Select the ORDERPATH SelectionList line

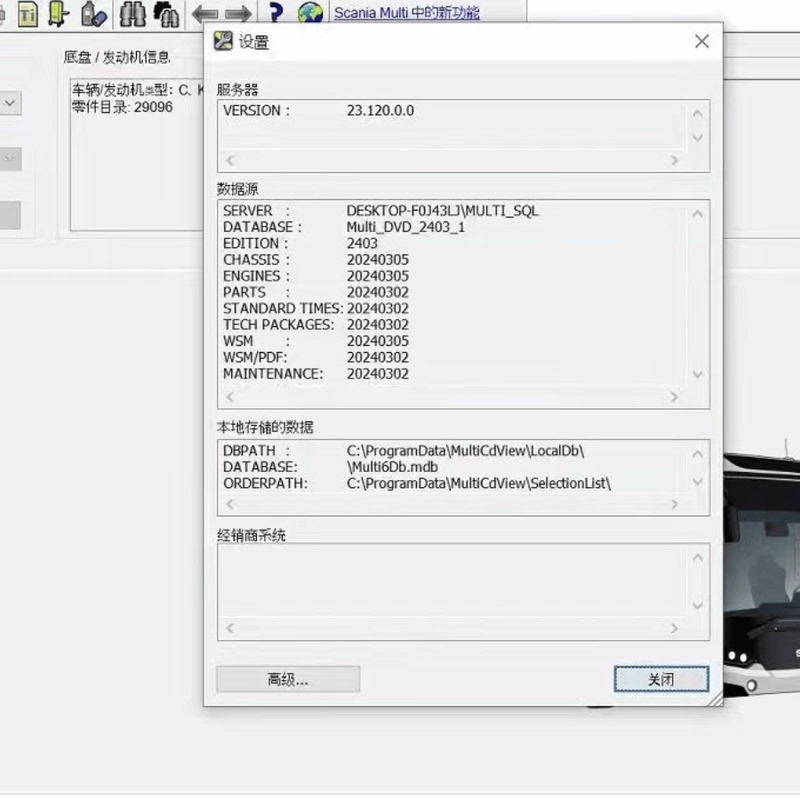pyautogui.click(x=417, y=484)
